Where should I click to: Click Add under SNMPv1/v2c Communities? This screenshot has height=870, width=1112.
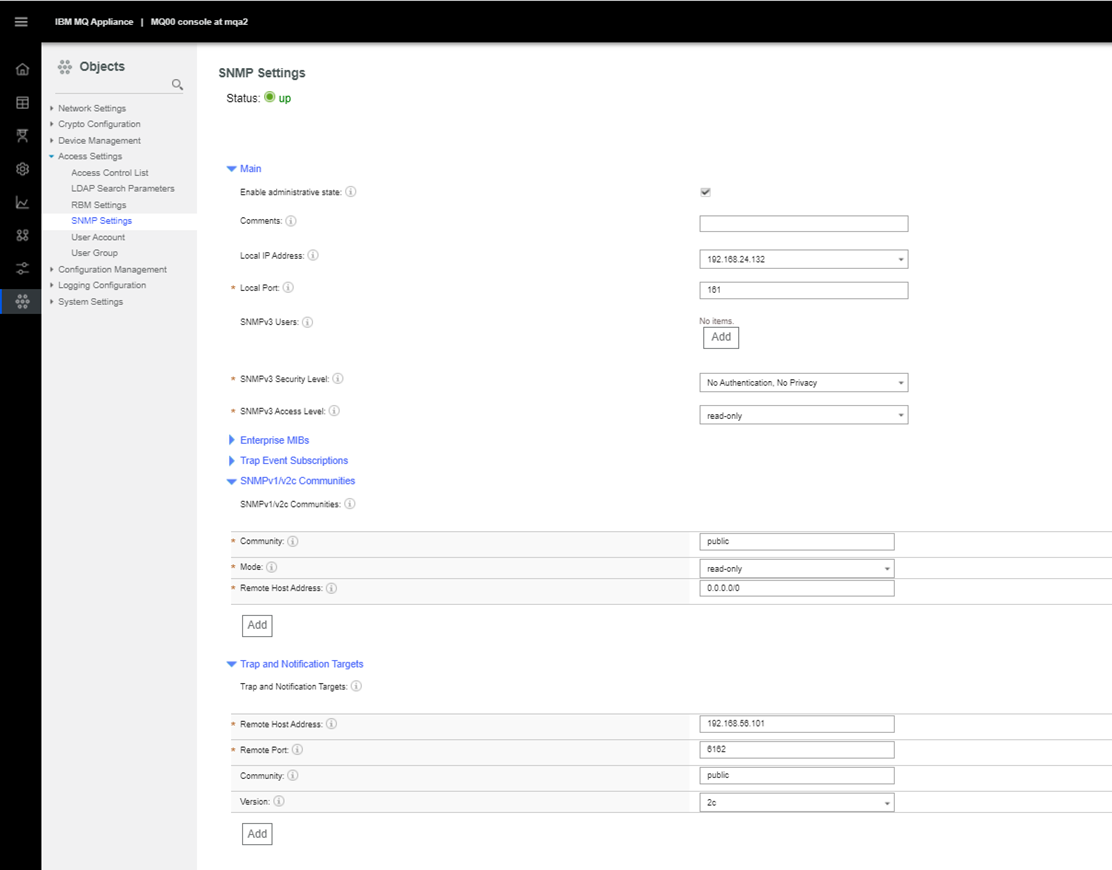pyautogui.click(x=257, y=625)
